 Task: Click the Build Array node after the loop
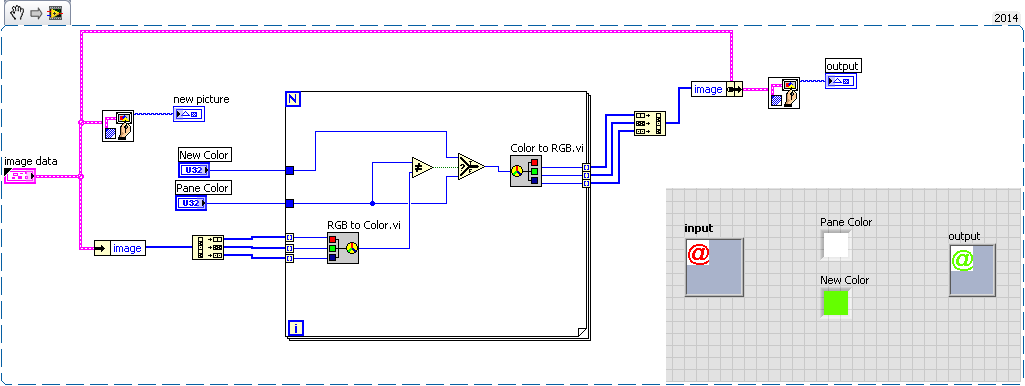[650, 123]
